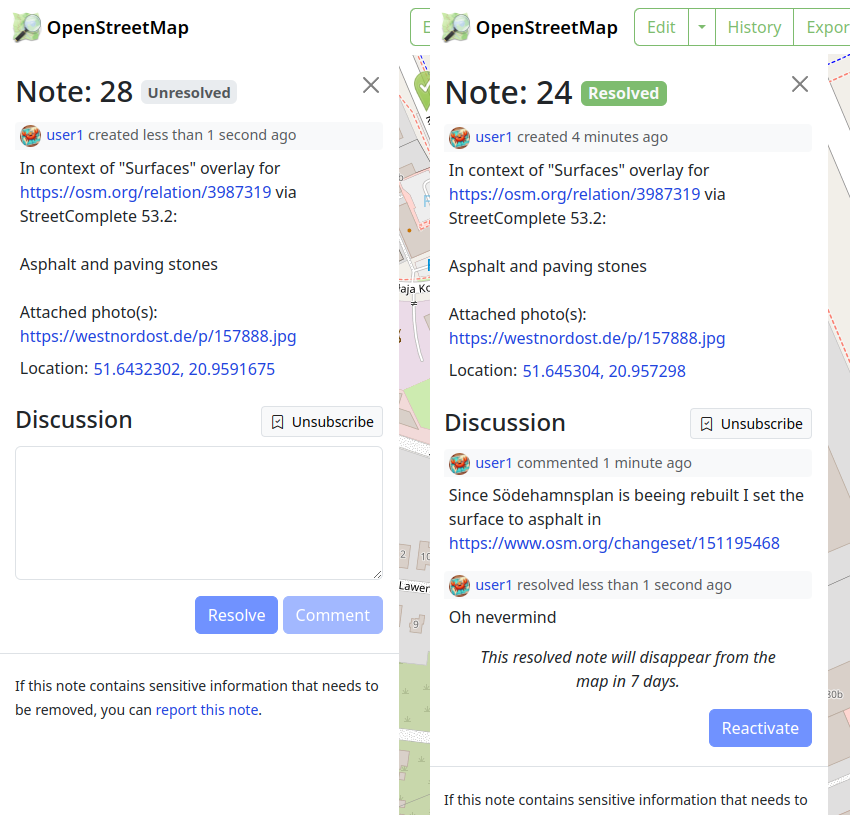The height and width of the screenshot is (815, 850).
Task: Click user1 avatar beside 'commented 1 minute ago'
Action: pos(459,464)
